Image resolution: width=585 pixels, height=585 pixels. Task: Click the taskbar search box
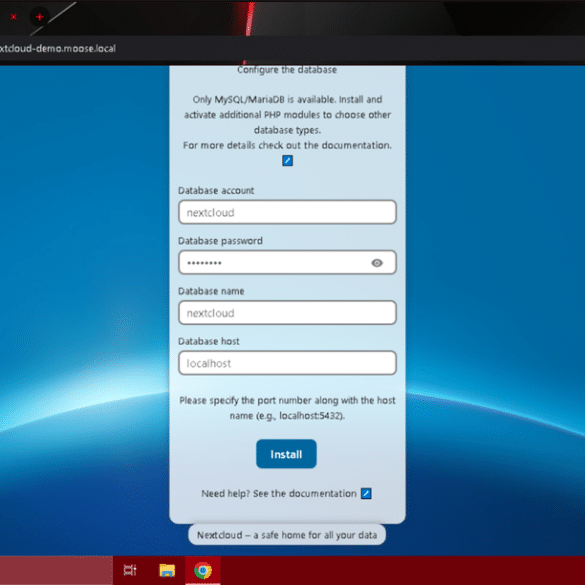pyautogui.click(x=56, y=570)
